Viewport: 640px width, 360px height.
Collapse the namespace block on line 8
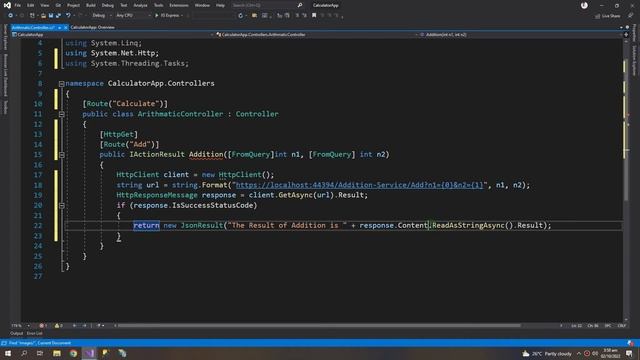pyautogui.click(x=61, y=84)
